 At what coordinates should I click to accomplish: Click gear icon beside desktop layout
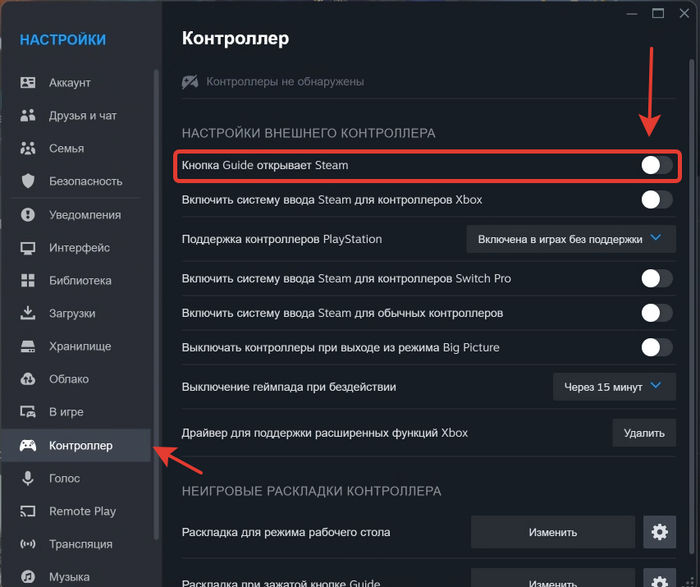659,532
